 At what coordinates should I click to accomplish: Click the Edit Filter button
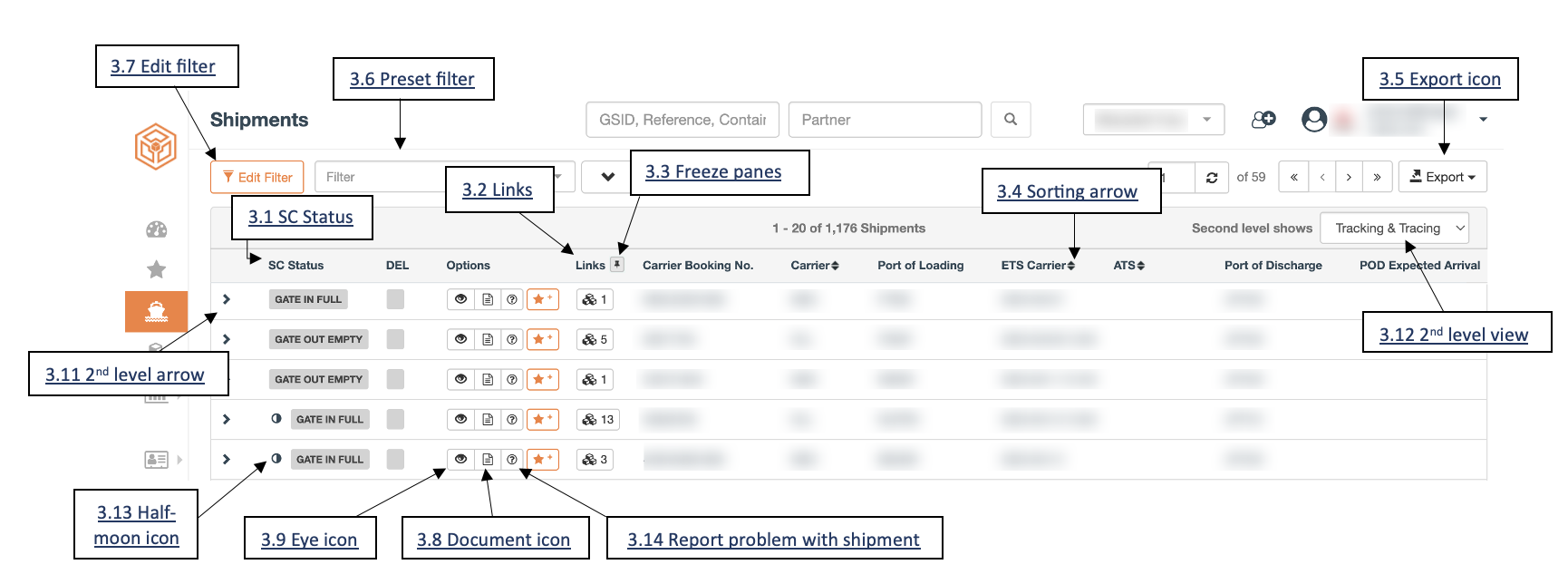point(257,177)
